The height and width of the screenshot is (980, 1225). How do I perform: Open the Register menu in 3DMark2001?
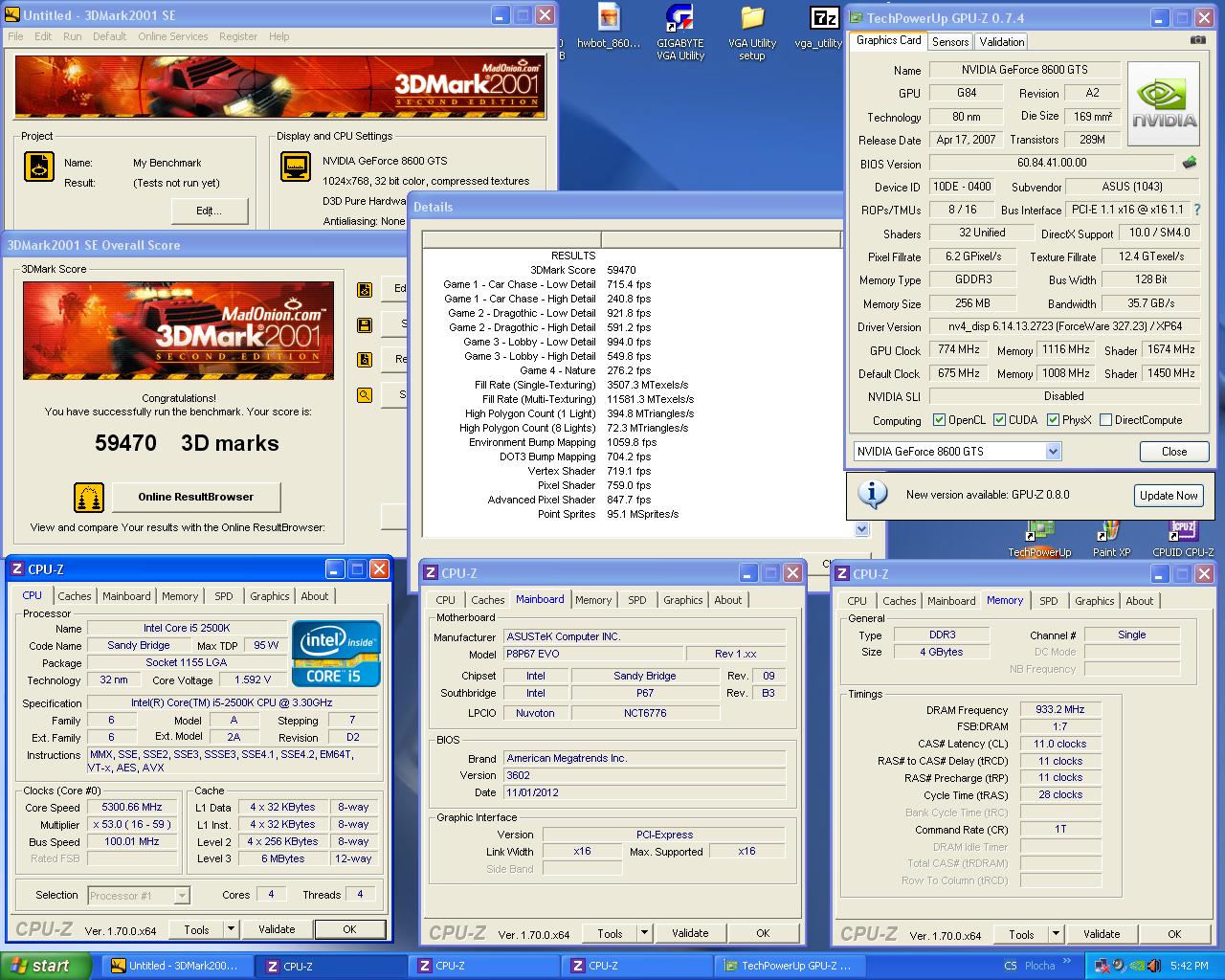click(x=238, y=36)
